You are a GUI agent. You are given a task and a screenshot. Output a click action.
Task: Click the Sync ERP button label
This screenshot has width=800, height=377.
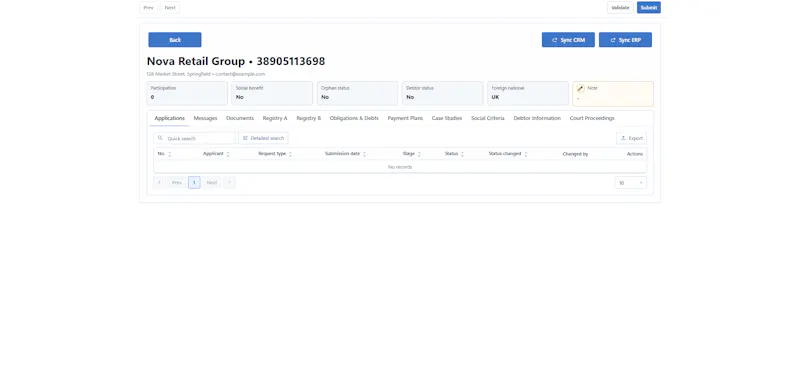coord(630,40)
